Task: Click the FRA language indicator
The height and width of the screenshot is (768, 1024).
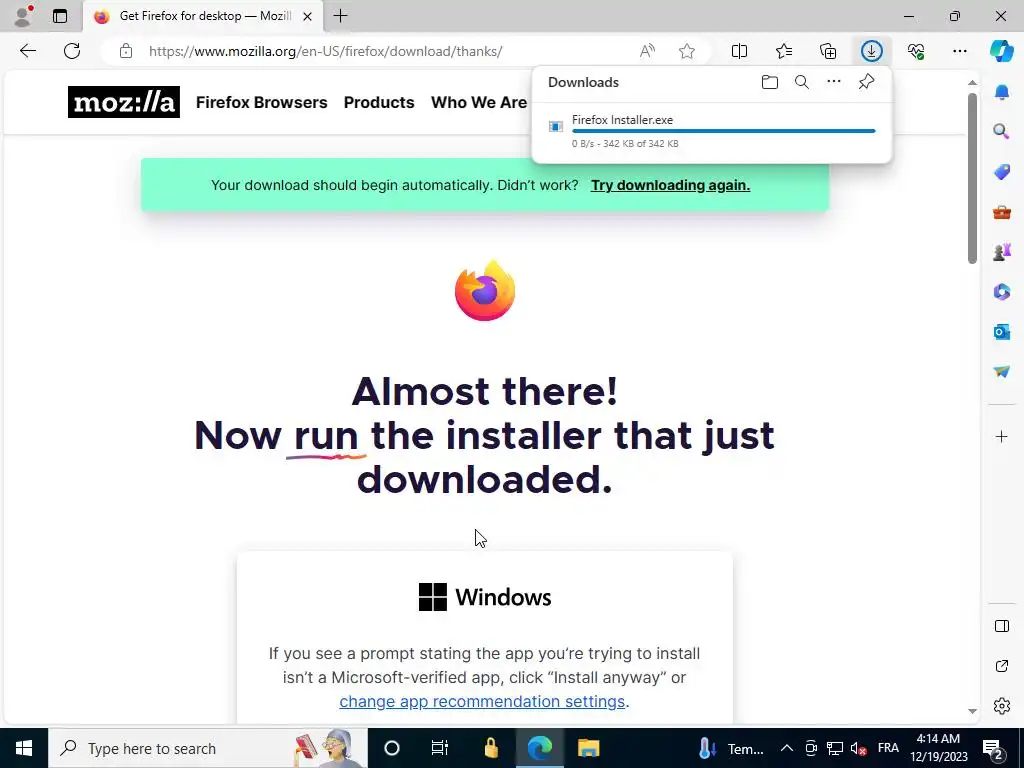Action: tap(888, 748)
